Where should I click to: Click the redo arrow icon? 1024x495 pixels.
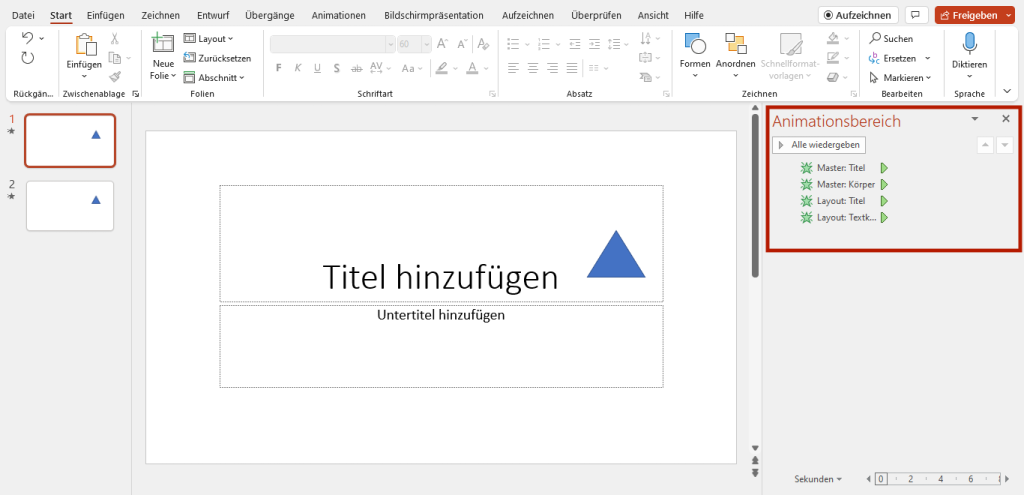click(x=27, y=58)
